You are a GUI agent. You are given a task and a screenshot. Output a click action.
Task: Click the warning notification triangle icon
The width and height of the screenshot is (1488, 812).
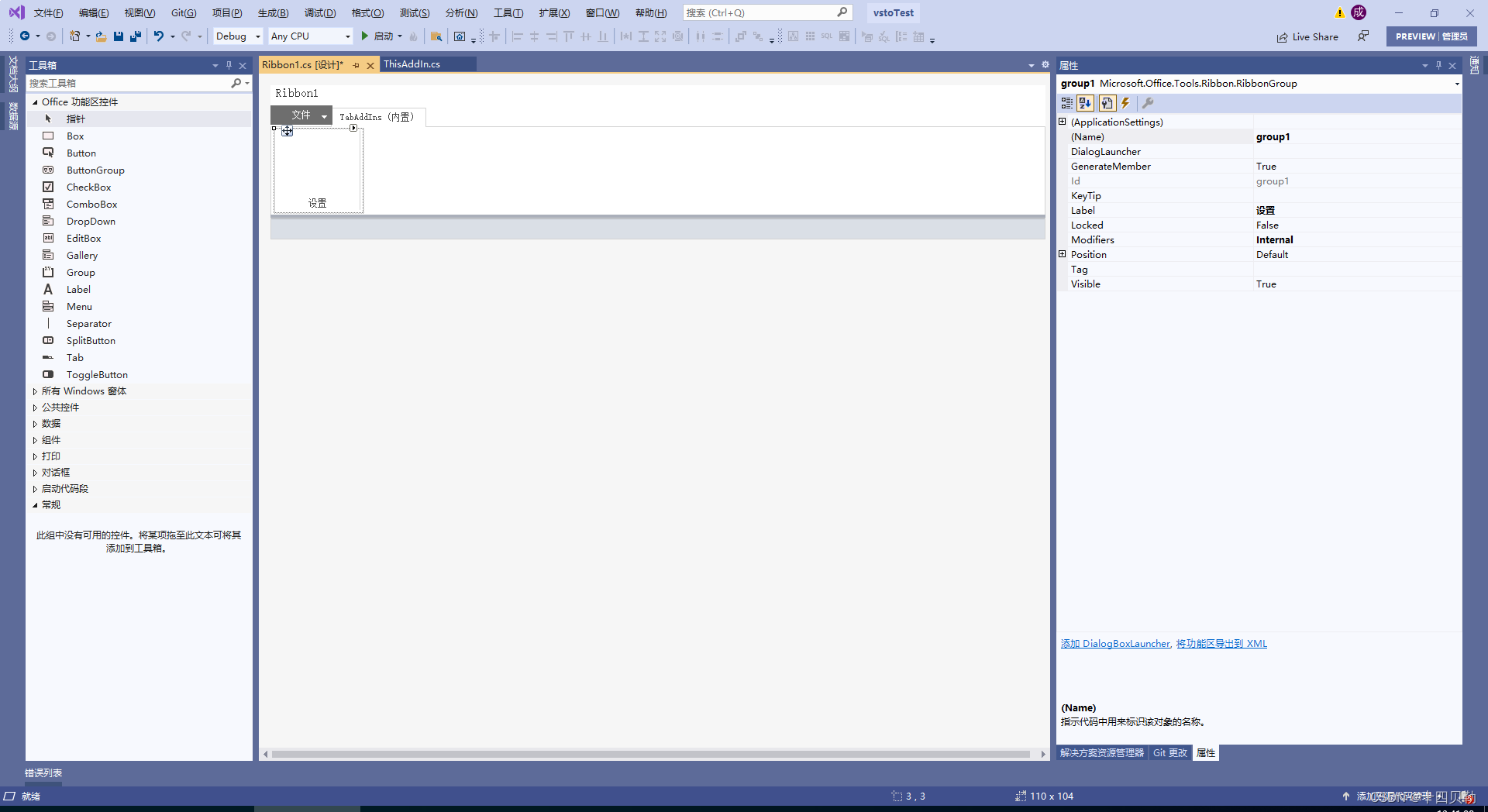[1339, 13]
